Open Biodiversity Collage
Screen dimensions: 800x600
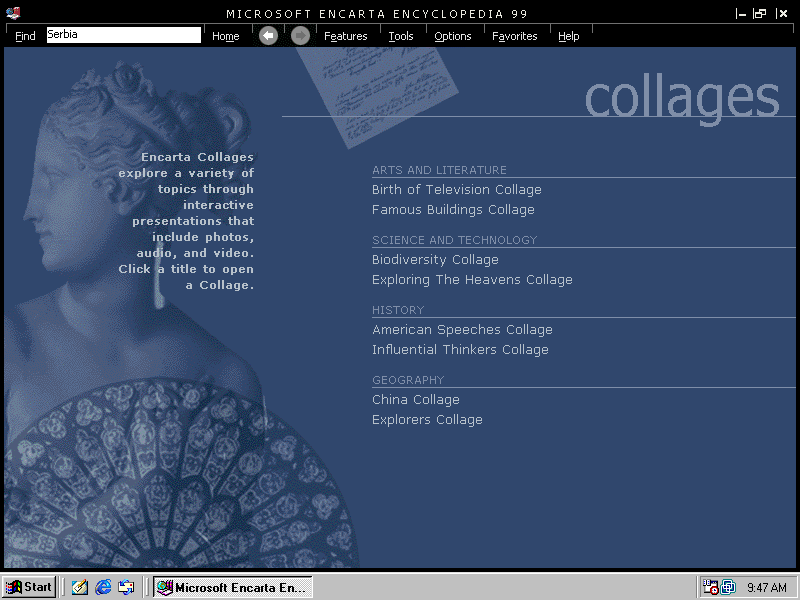(x=435, y=260)
